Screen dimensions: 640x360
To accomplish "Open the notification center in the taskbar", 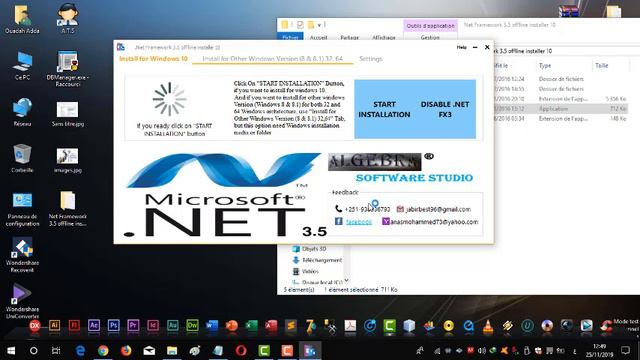I will tap(625, 351).
